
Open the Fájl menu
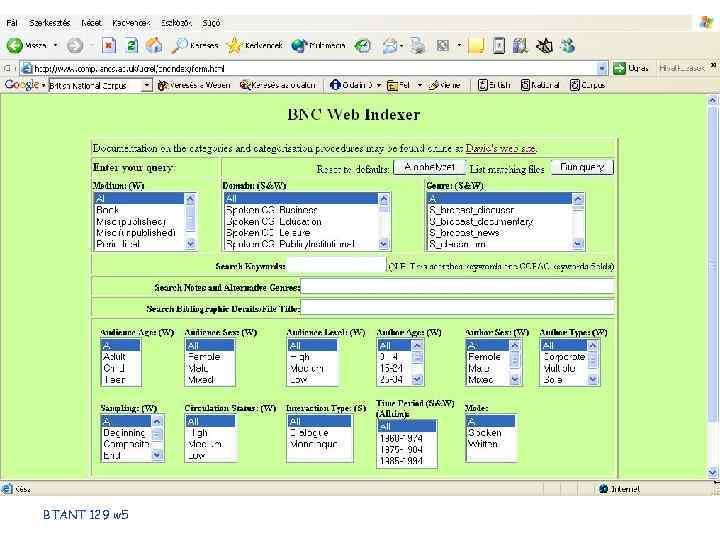point(12,22)
